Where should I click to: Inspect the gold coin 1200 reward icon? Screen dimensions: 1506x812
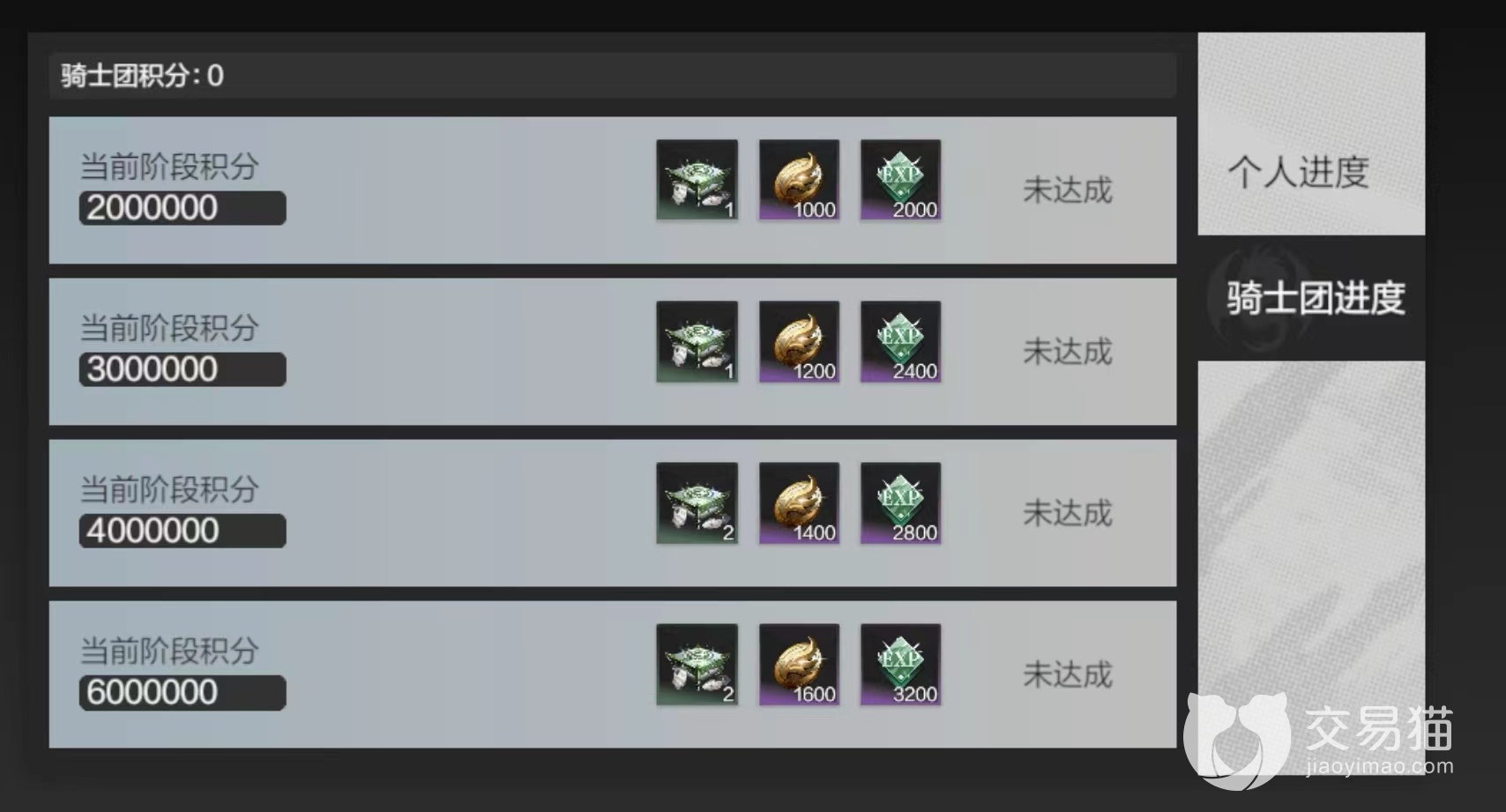(799, 341)
